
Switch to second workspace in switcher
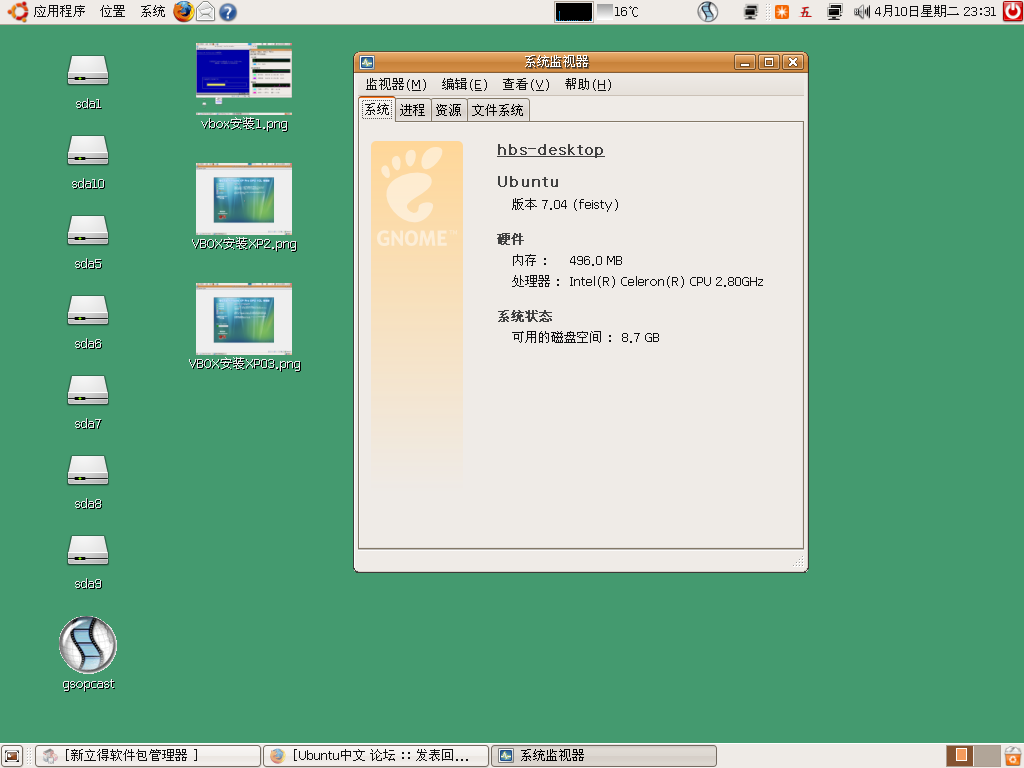pos(987,756)
